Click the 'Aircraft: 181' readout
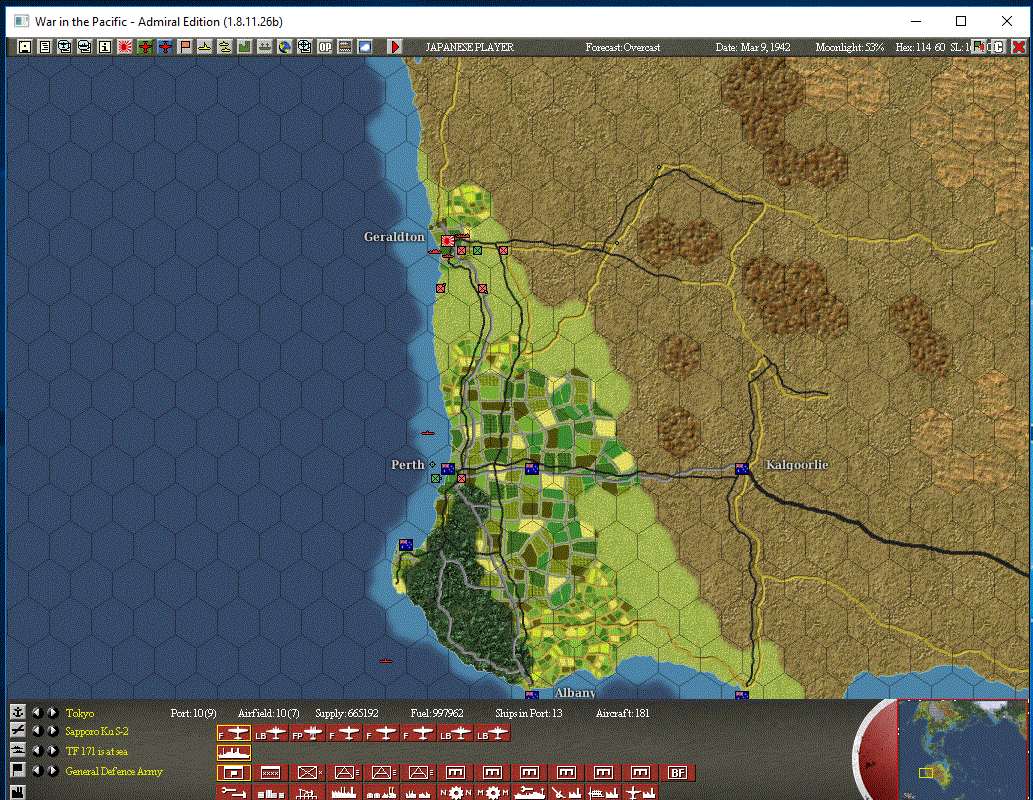 [623, 713]
